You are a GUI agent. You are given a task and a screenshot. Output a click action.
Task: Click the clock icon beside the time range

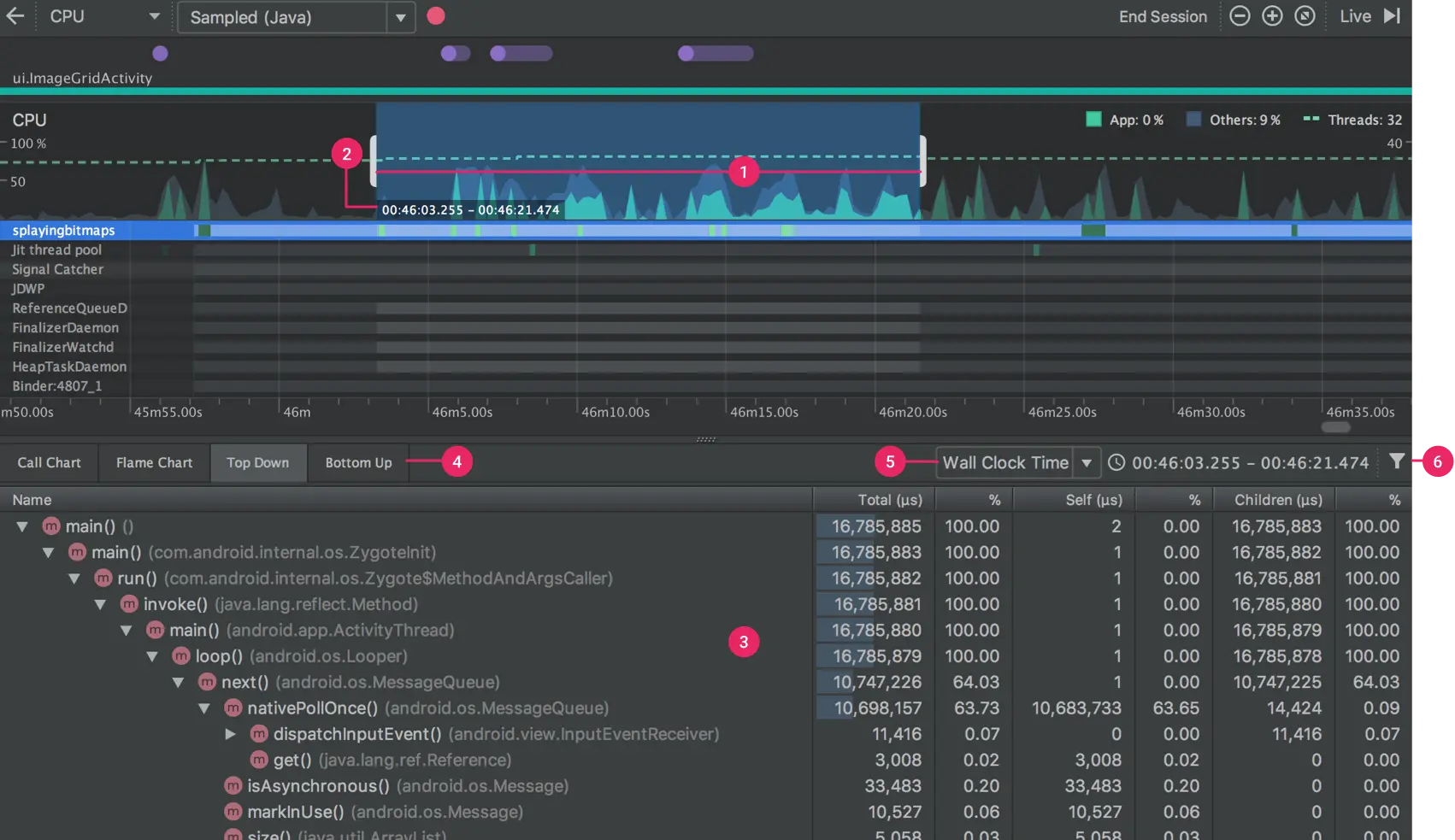coord(1116,462)
